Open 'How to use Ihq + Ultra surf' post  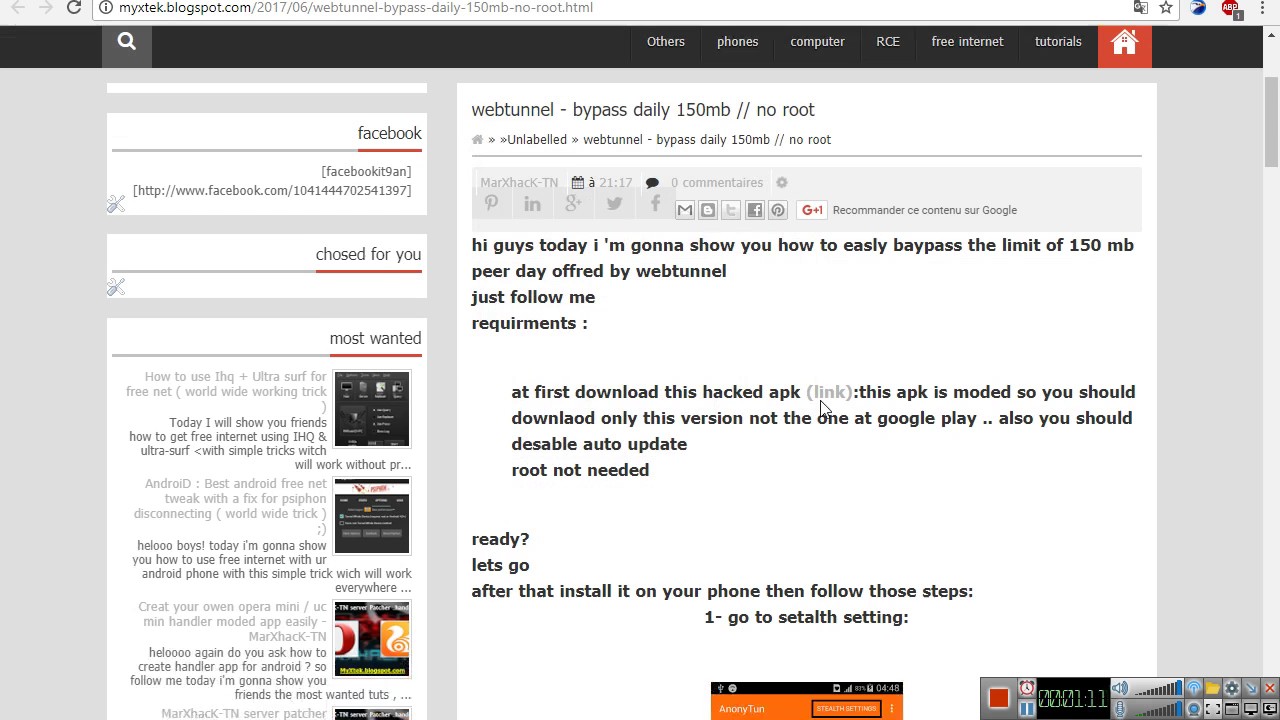coord(228,392)
